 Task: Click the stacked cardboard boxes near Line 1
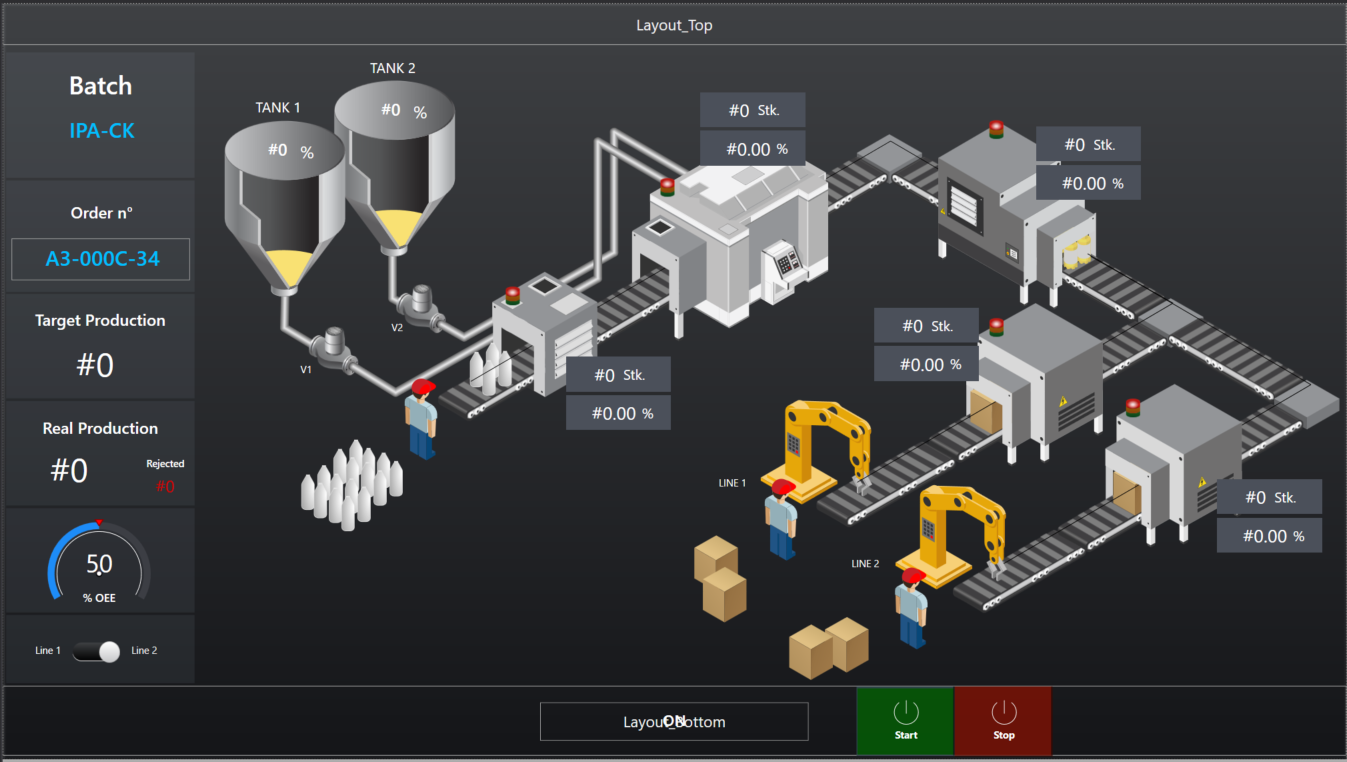tap(721, 579)
